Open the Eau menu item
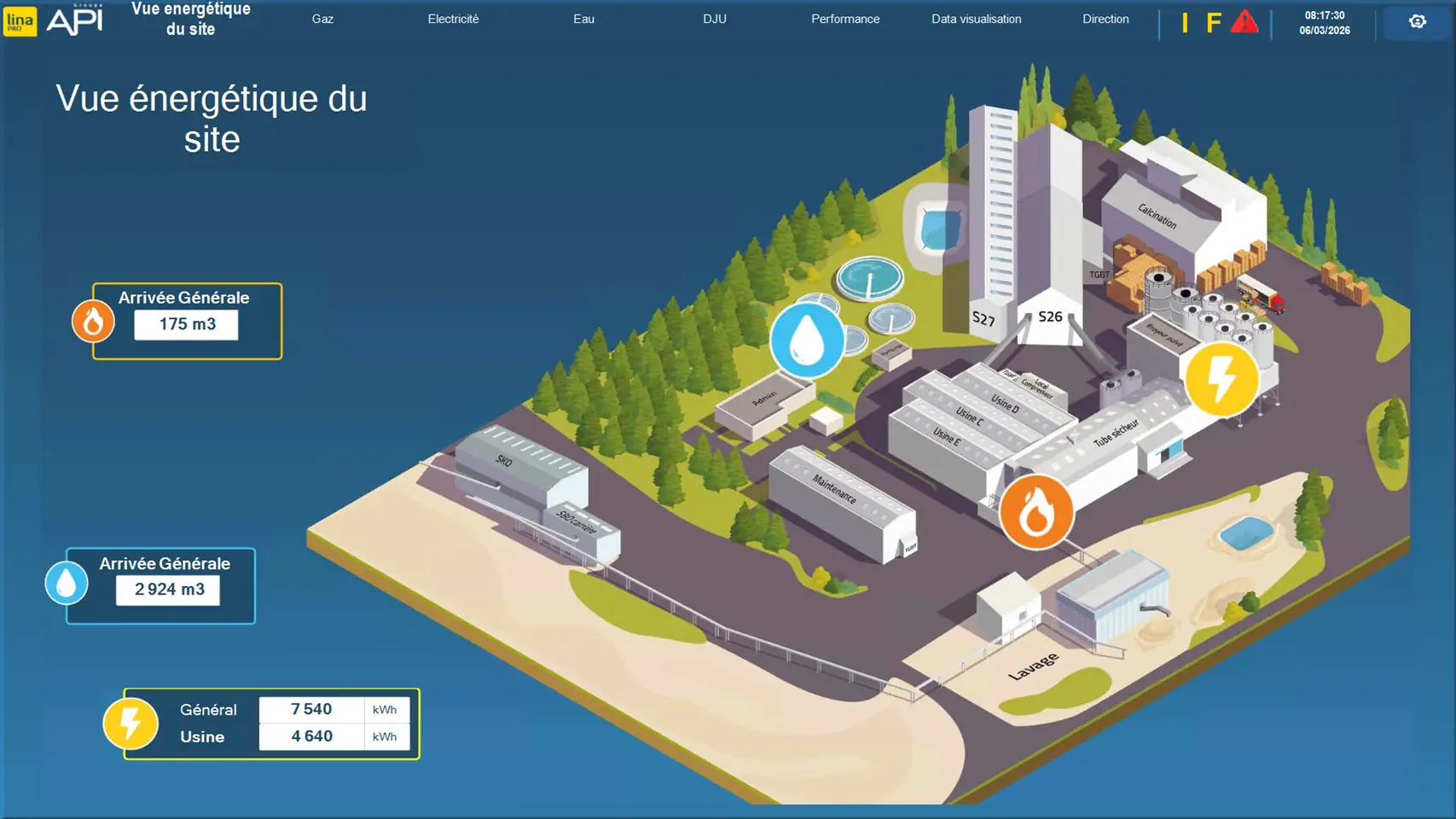1456x819 pixels. point(583,19)
